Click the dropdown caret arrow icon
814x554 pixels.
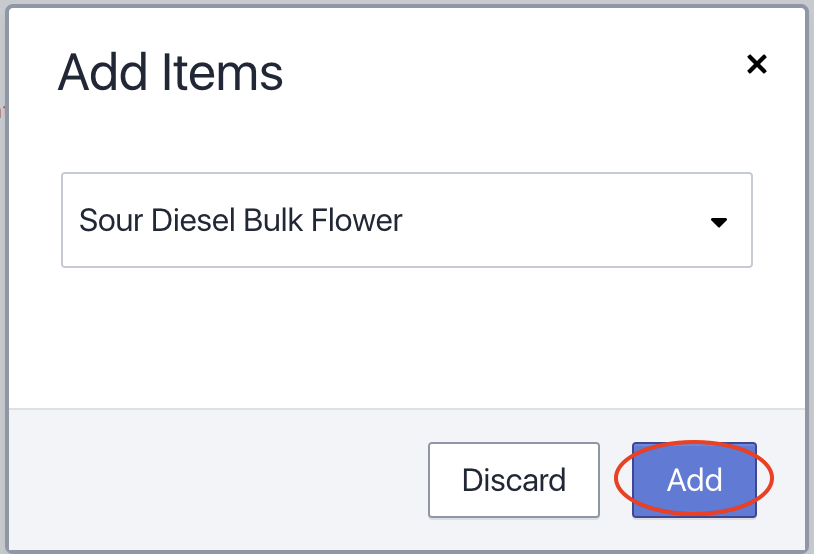(718, 222)
